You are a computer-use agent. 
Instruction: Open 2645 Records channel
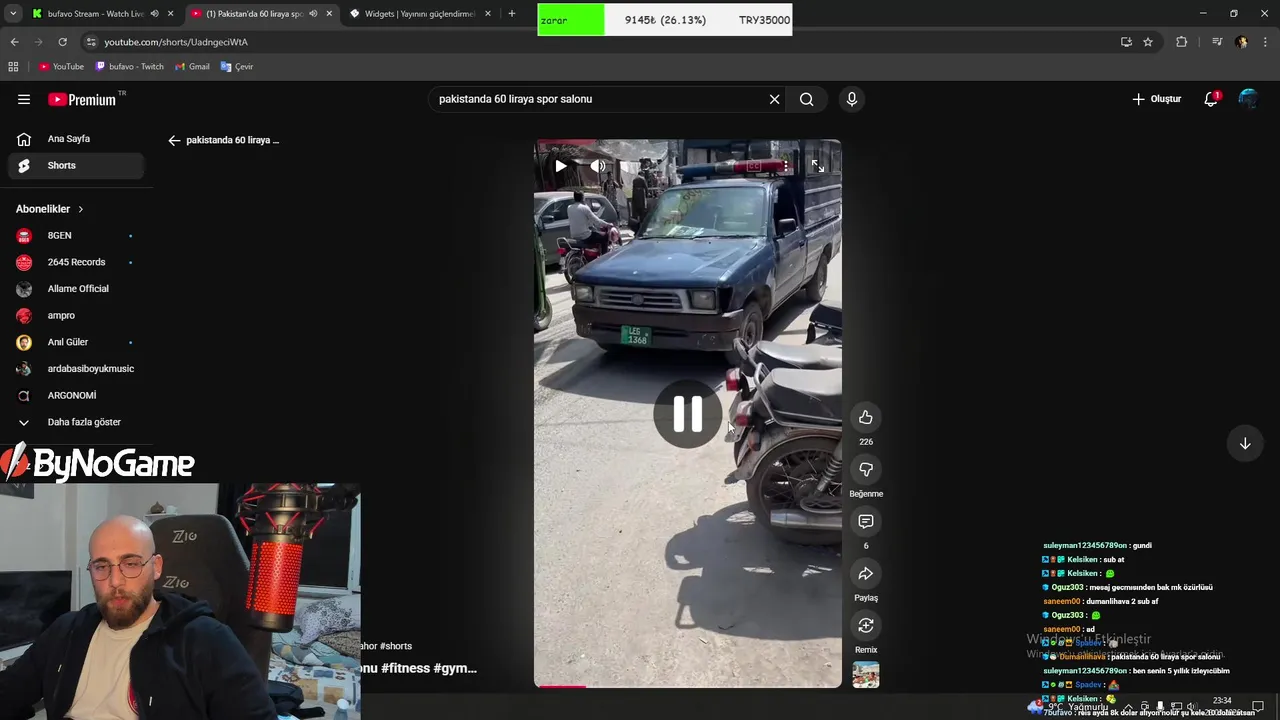[x=75, y=262]
